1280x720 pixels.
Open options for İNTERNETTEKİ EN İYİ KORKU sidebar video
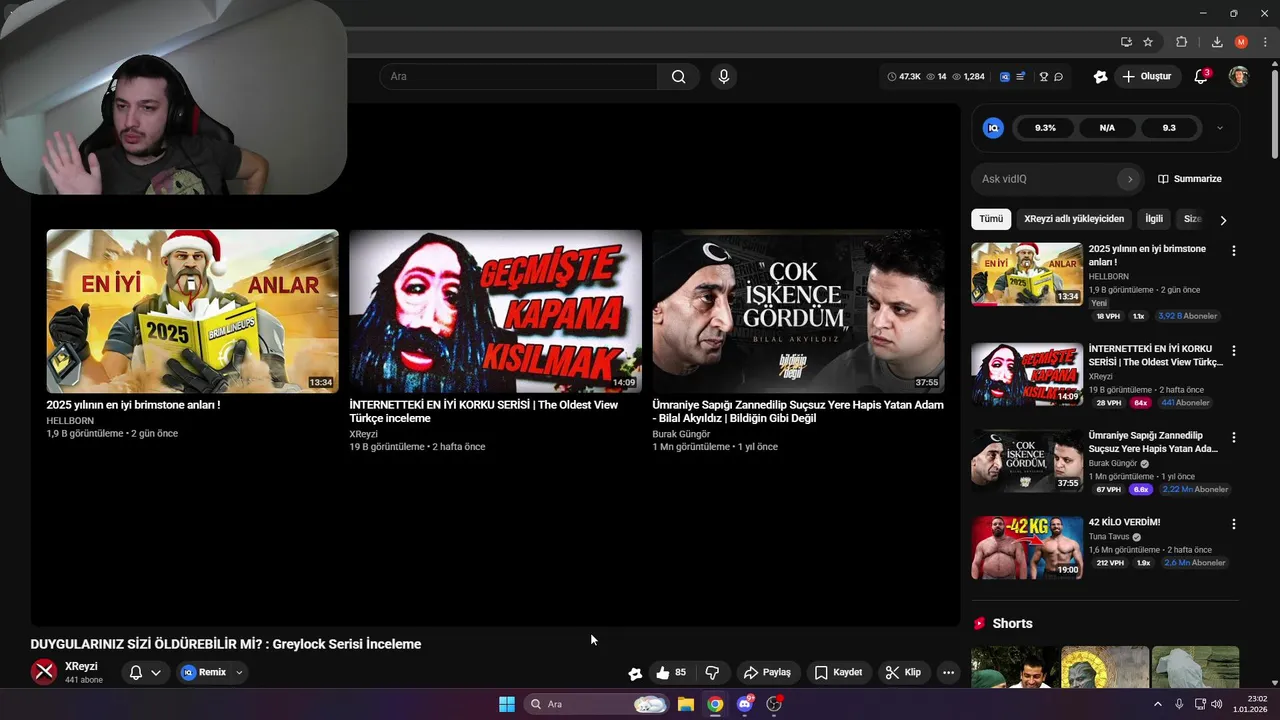click(1233, 351)
